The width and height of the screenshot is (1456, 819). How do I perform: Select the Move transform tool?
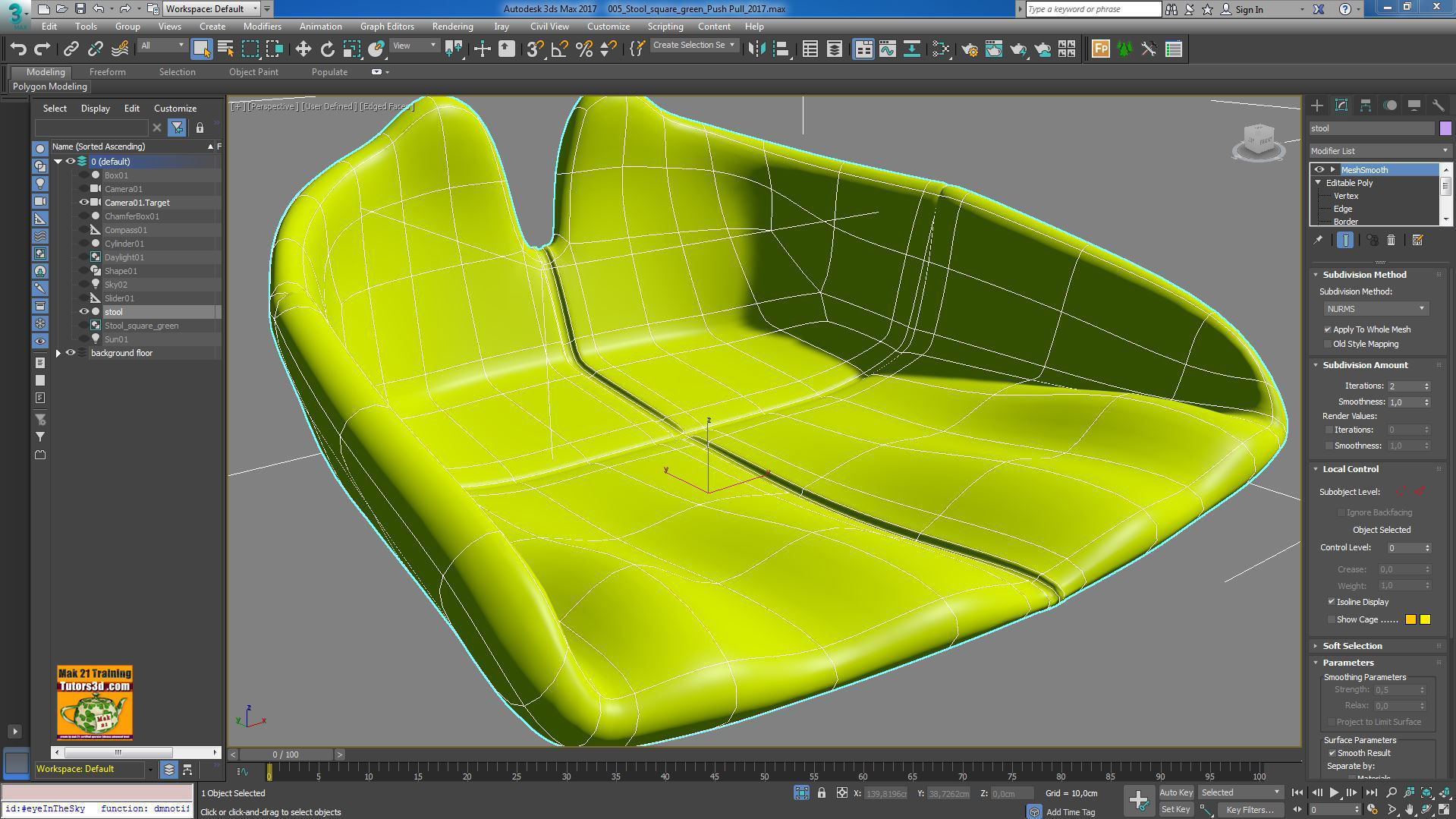point(303,49)
